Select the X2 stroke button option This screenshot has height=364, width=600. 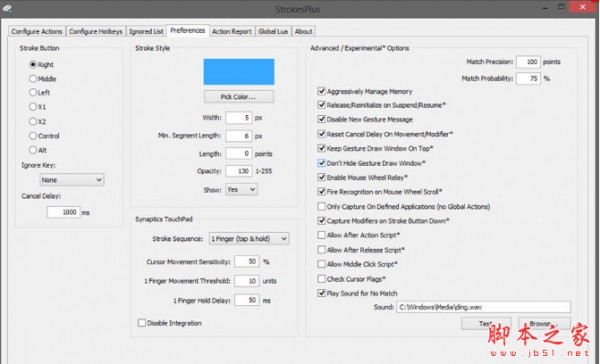pos(38,122)
